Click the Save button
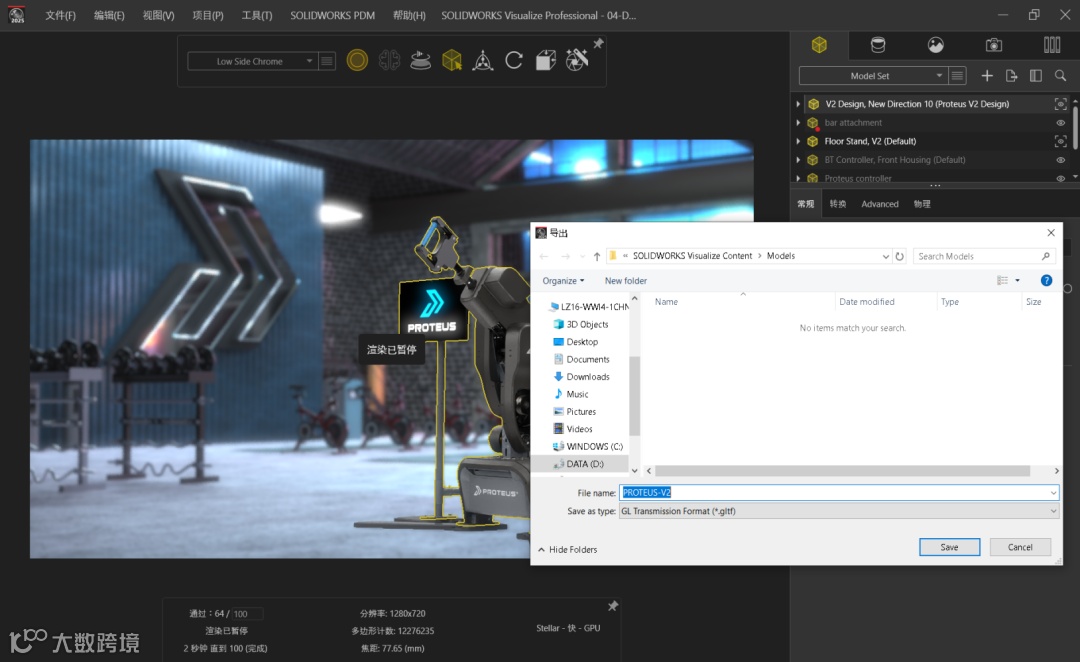 tap(949, 547)
